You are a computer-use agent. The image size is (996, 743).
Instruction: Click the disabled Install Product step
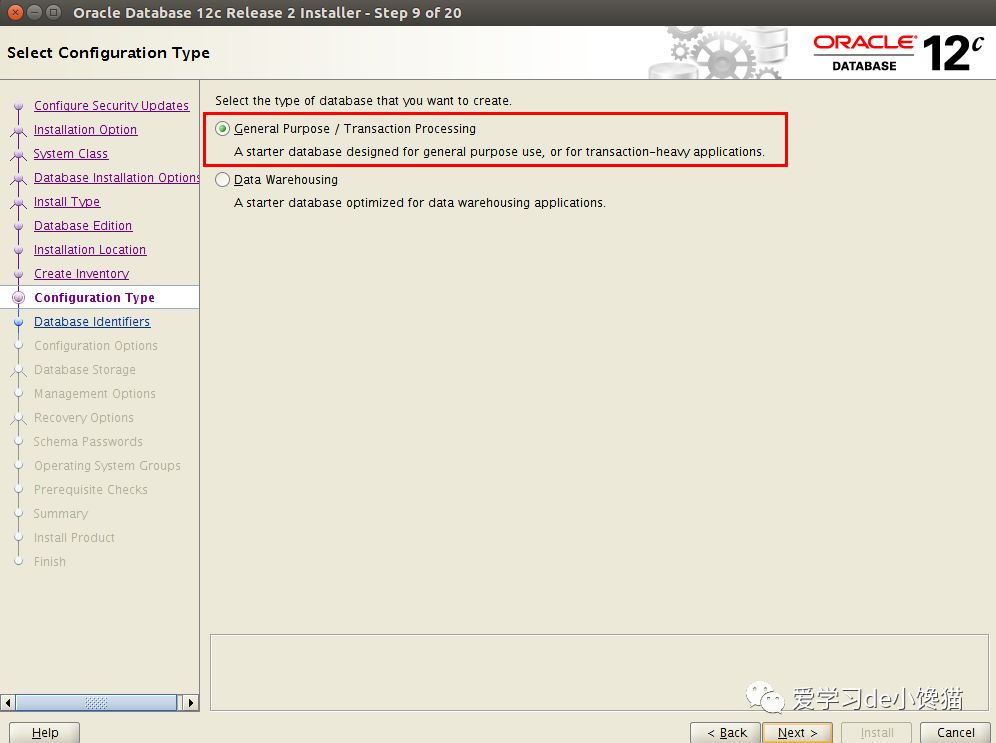point(74,537)
